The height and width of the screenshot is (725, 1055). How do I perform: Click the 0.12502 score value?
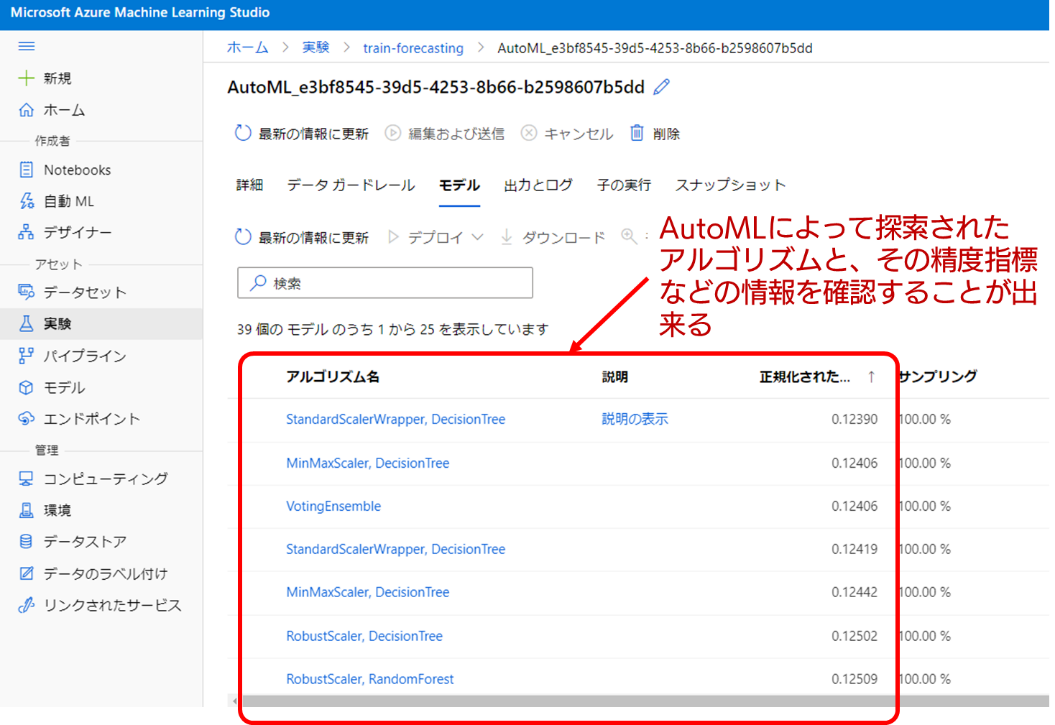click(854, 636)
